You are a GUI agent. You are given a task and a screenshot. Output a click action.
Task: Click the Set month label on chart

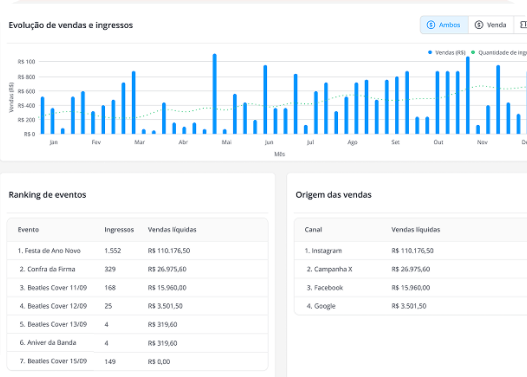tap(396, 142)
